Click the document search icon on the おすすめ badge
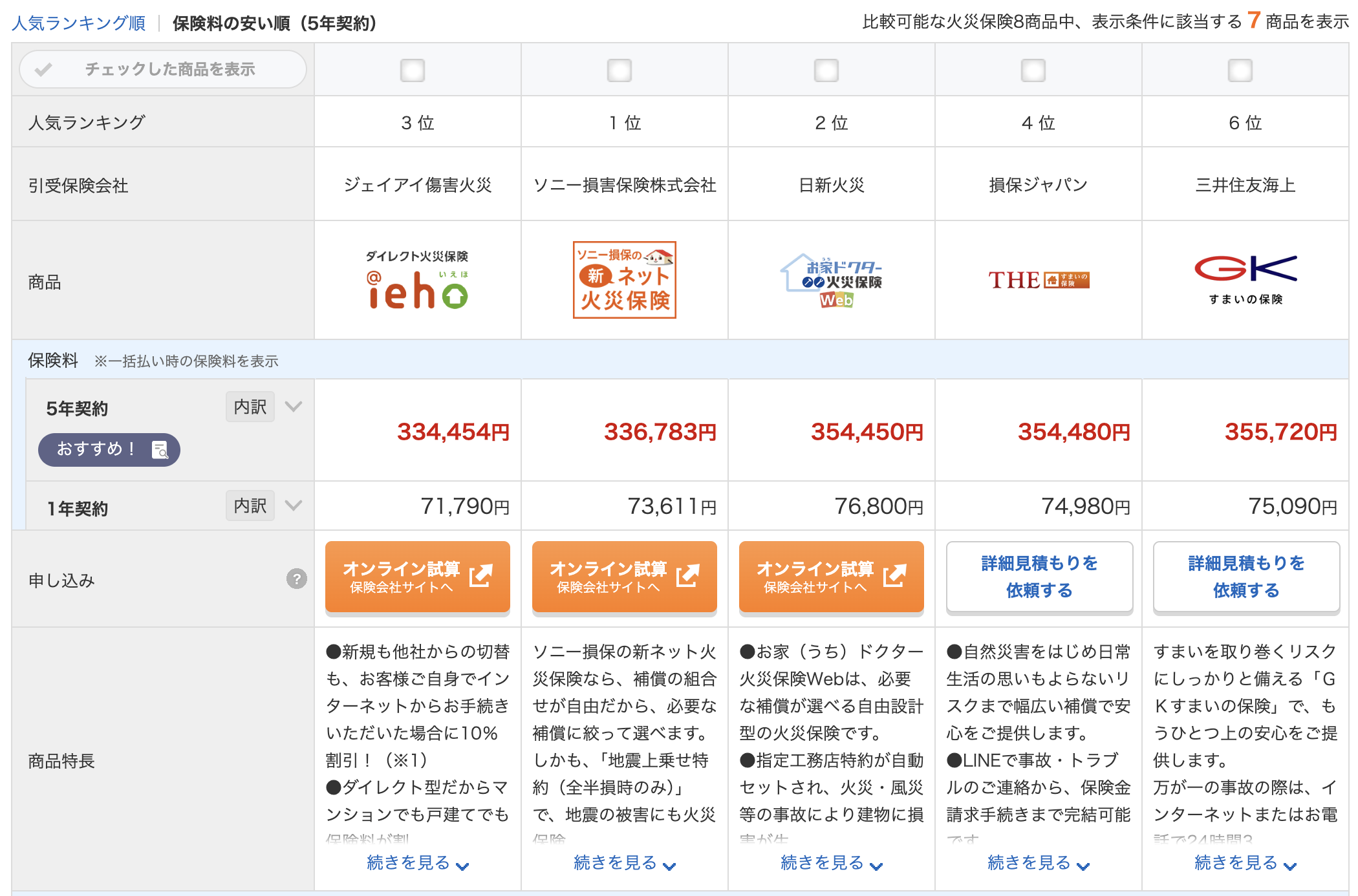 pyautogui.click(x=159, y=449)
